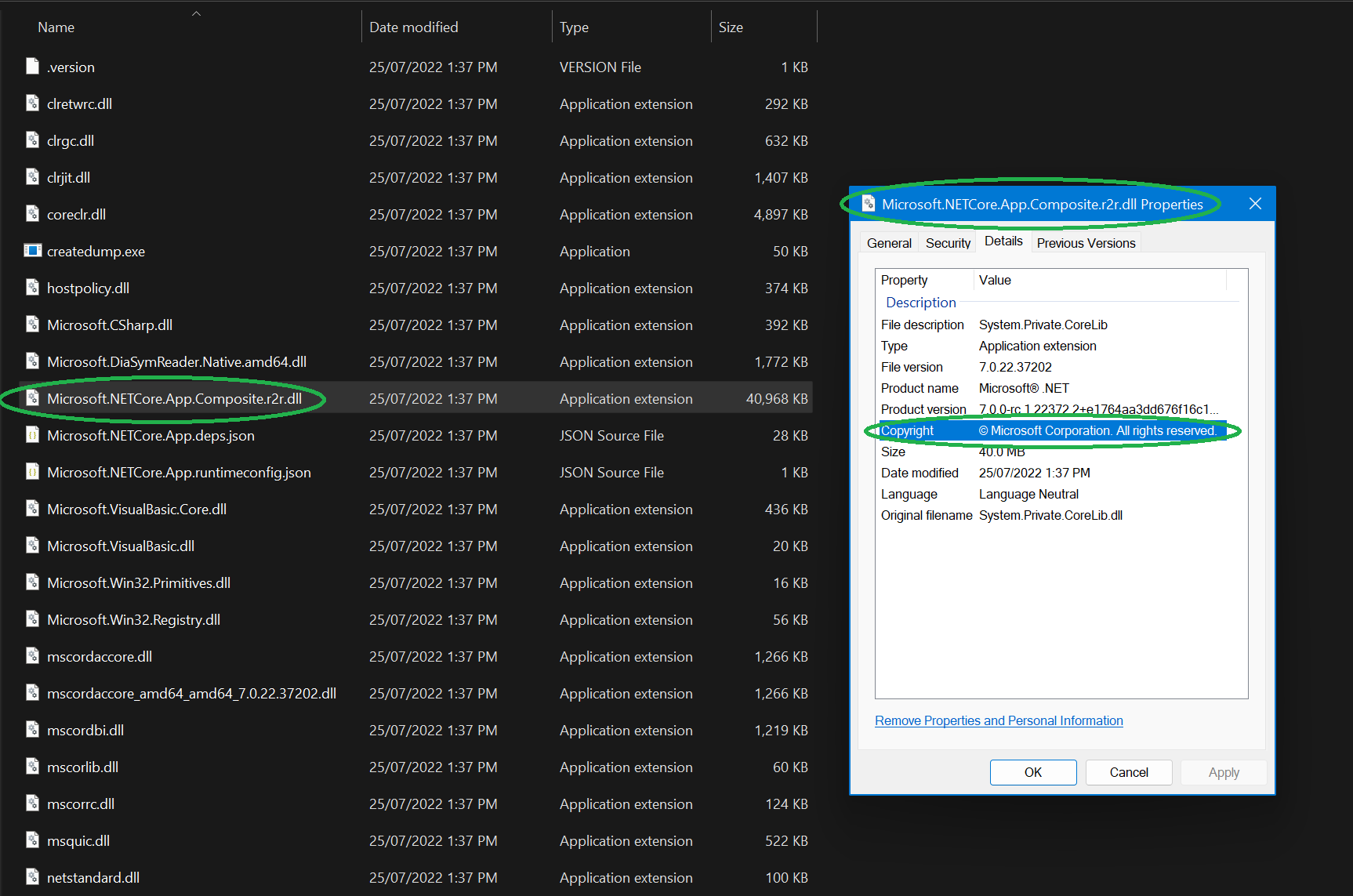Click the JSON icon beside Microsoft.NETCore.App.deps.json
The image size is (1353, 896).
coord(32,434)
